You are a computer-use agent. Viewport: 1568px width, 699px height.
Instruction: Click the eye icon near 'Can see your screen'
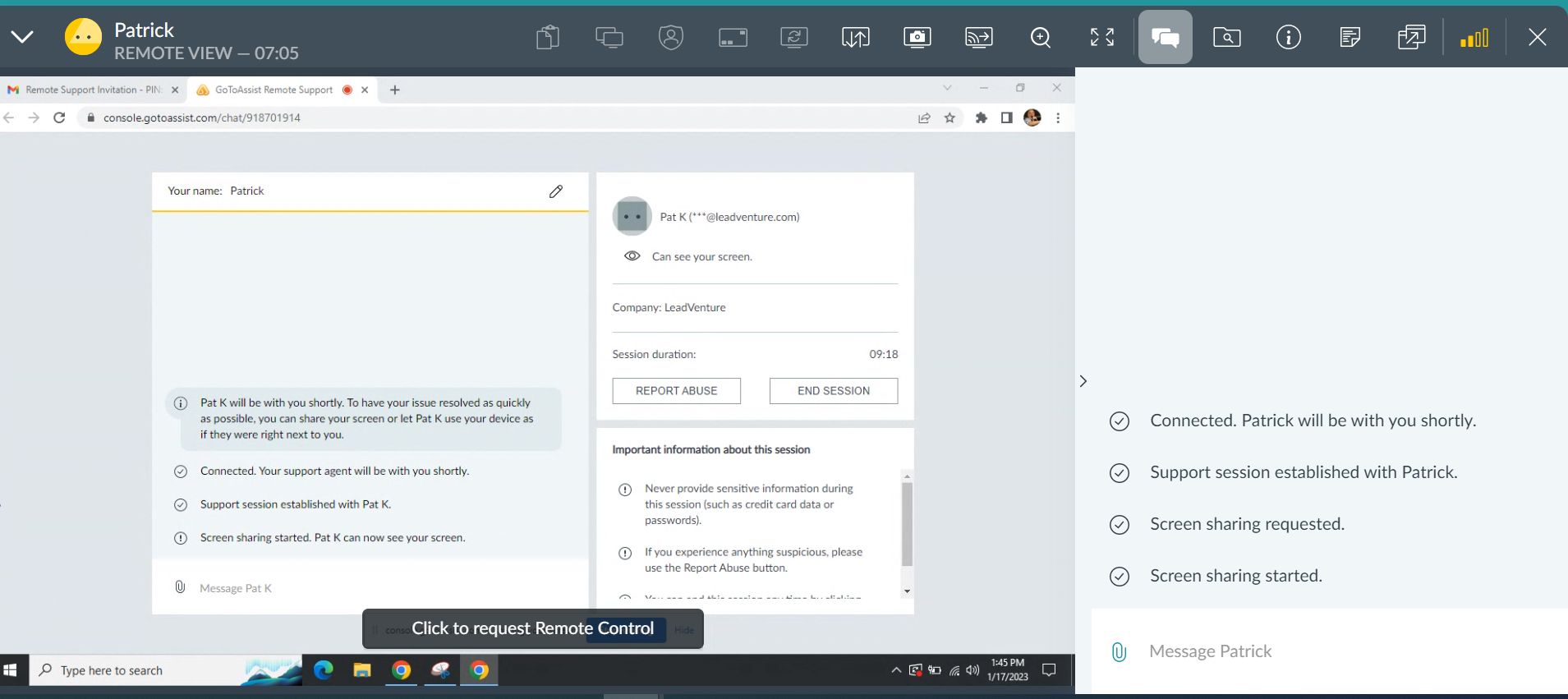(632, 256)
